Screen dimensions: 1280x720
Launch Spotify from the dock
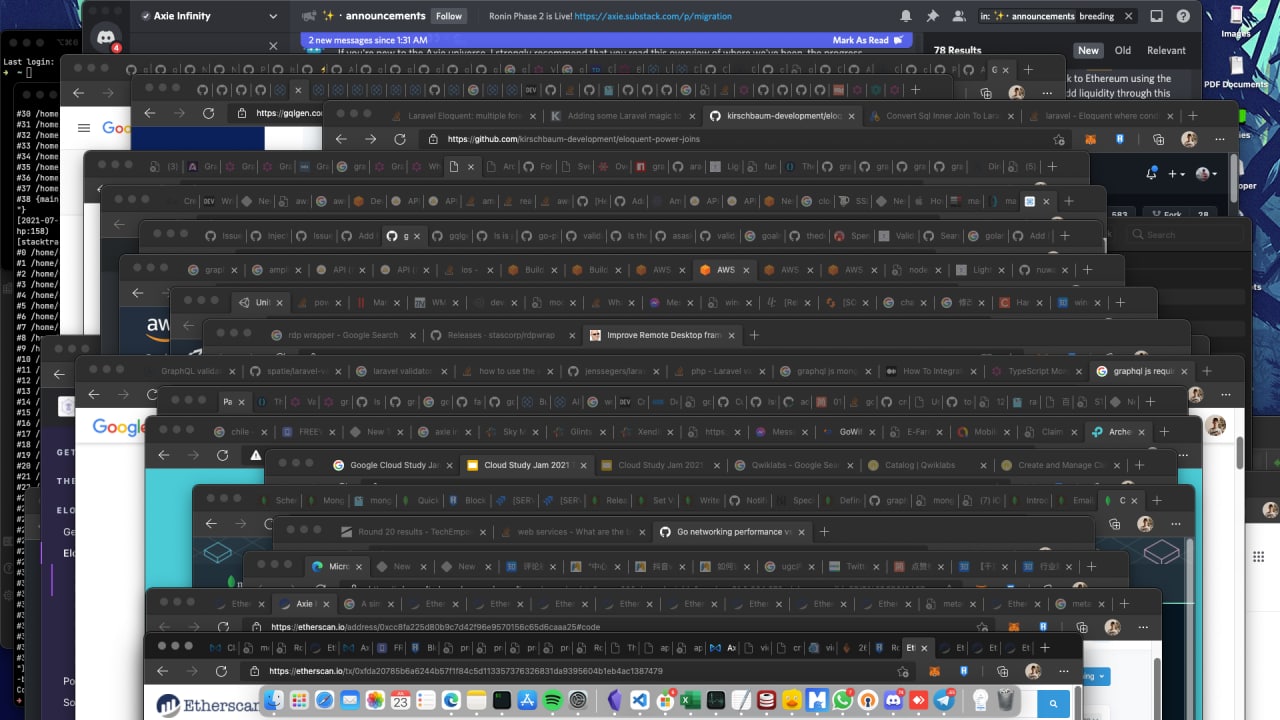click(x=553, y=701)
